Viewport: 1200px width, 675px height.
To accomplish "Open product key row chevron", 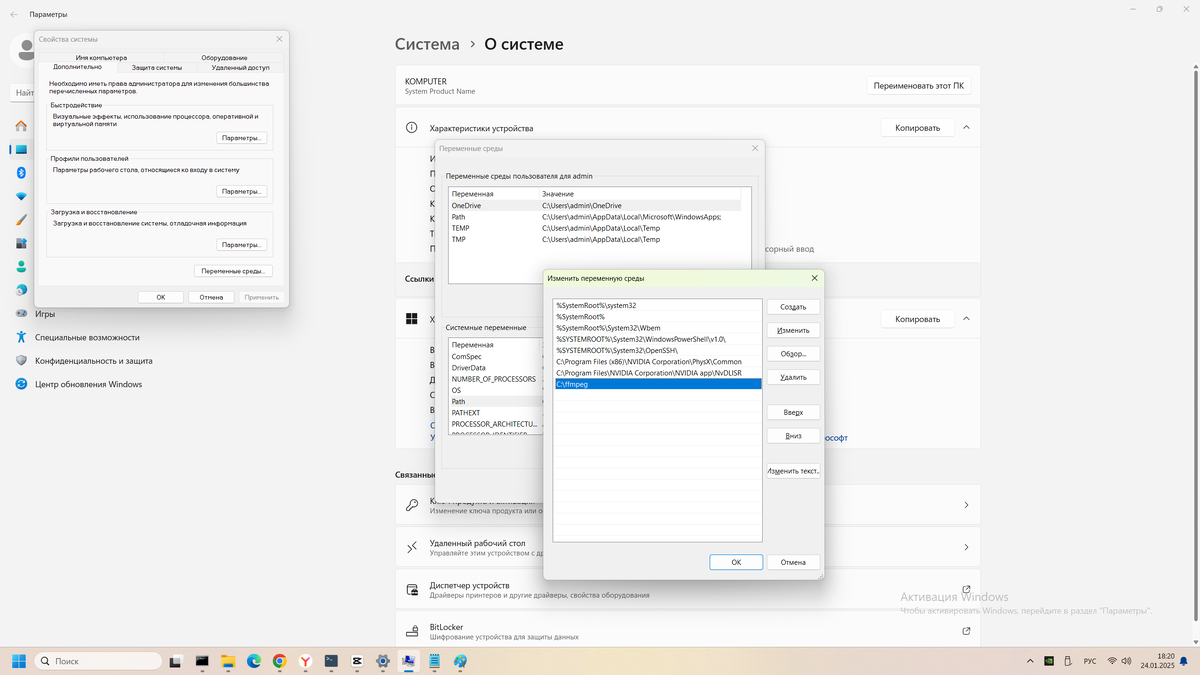I will click(966, 505).
